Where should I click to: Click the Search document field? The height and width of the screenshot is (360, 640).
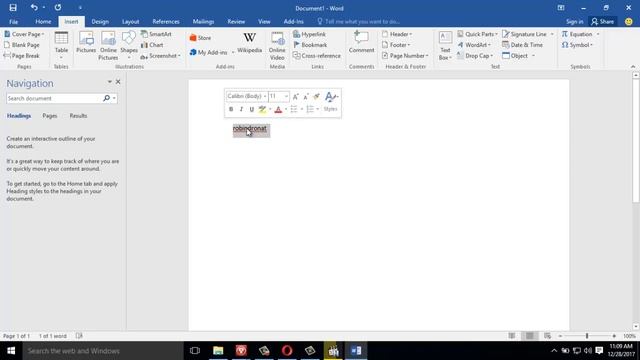[53, 98]
